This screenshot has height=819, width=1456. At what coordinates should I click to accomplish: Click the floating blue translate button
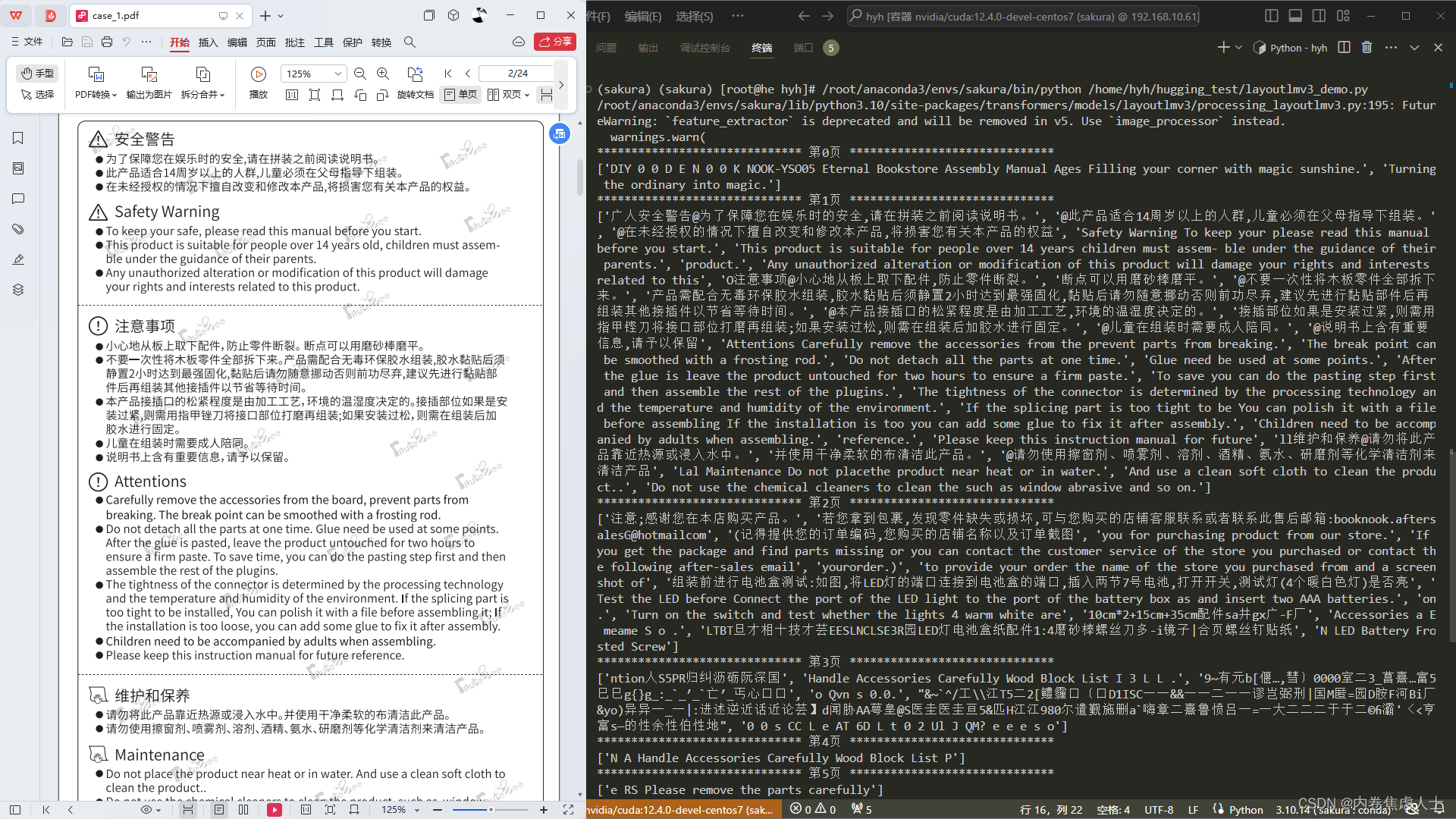tap(560, 134)
